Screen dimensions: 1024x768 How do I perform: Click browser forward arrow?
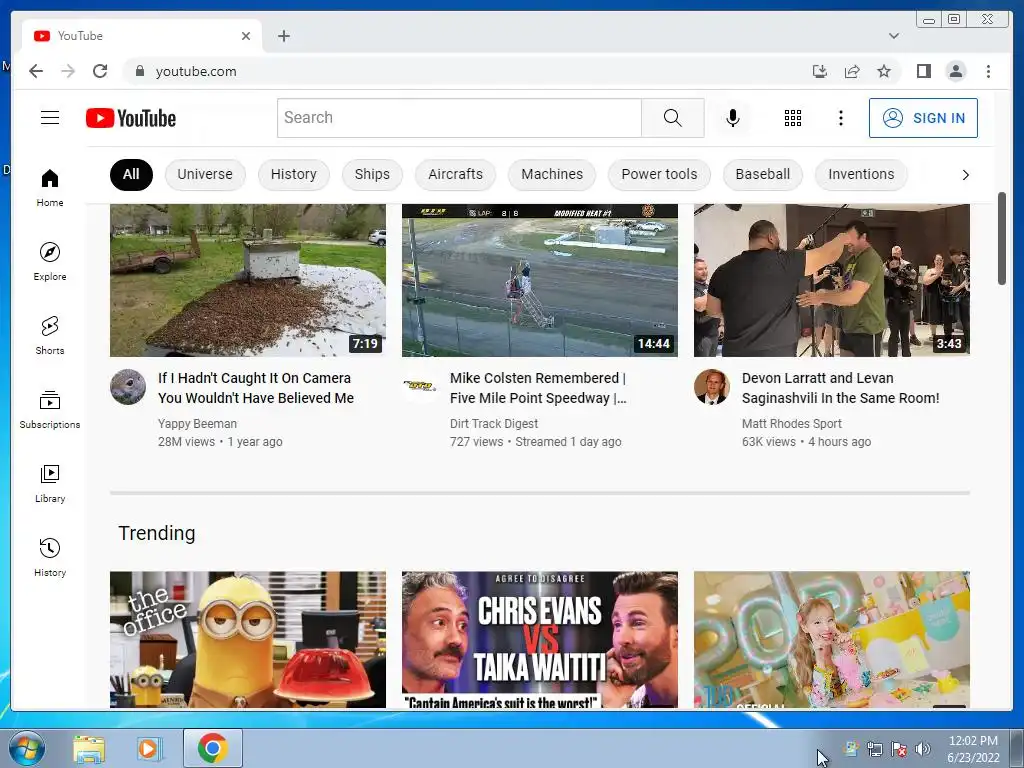(x=68, y=71)
